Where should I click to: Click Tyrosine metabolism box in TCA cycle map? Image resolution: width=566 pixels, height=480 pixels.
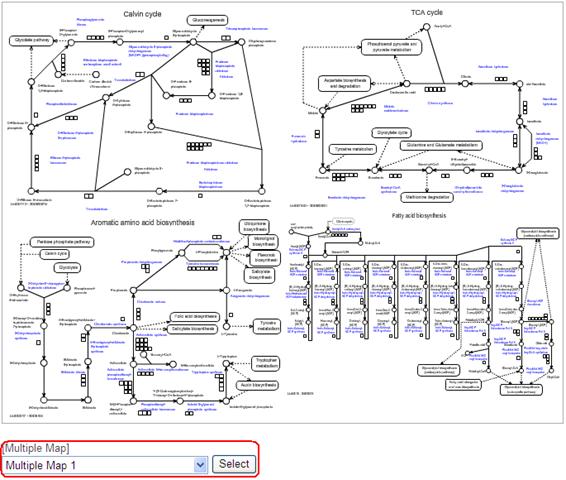[353, 149]
